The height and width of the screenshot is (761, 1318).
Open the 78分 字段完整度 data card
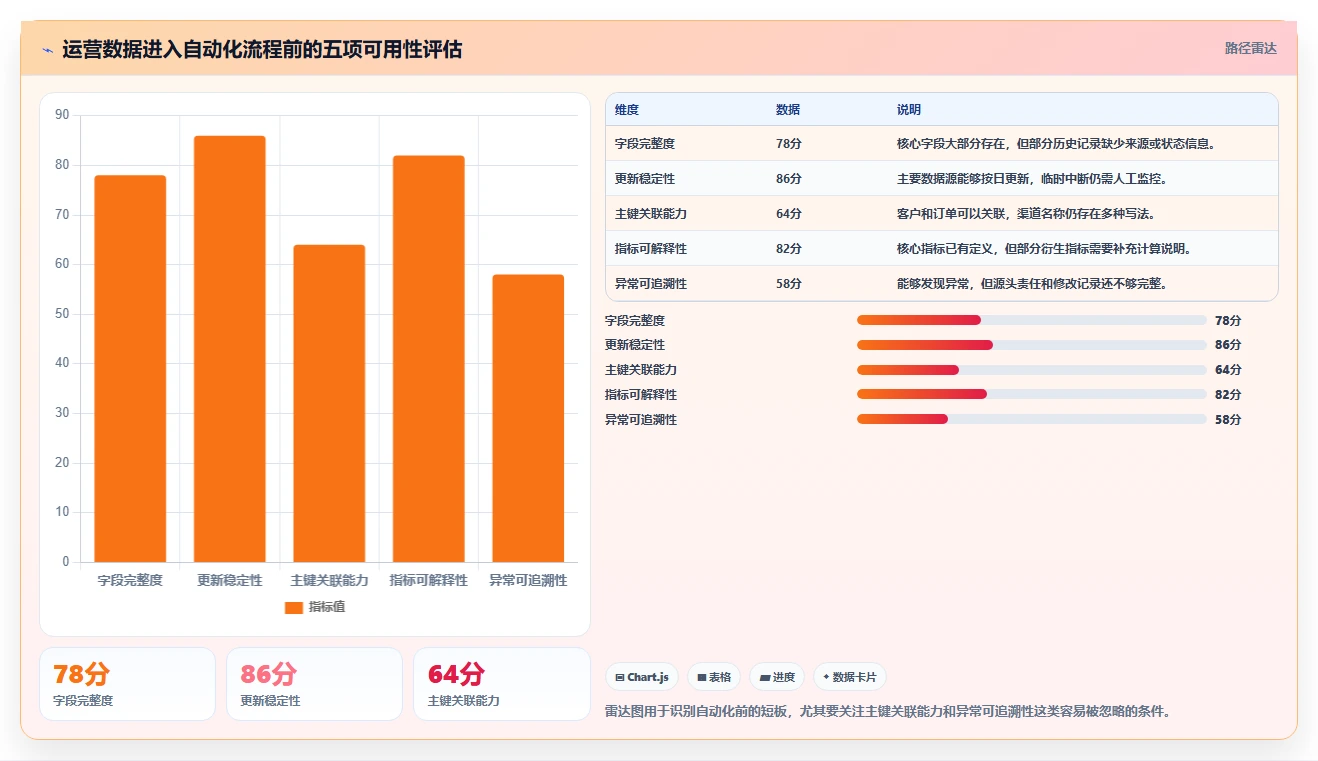pyautogui.click(x=127, y=684)
